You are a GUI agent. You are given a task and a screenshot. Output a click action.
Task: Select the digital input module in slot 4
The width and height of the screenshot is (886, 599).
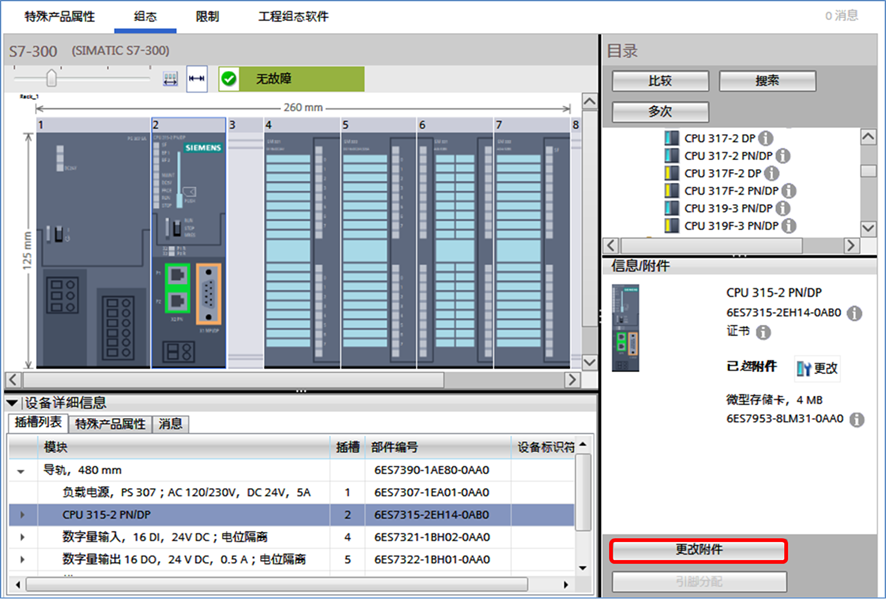302,250
